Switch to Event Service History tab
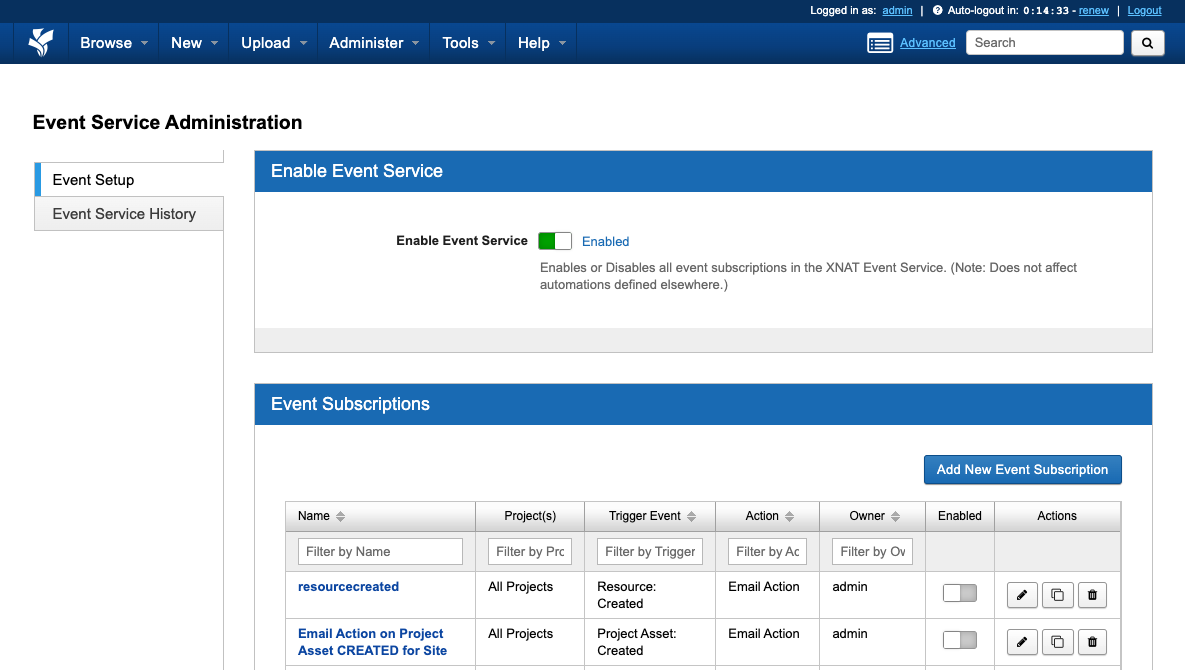Image resolution: width=1185 pixels, height=670 pixels. 124,214
